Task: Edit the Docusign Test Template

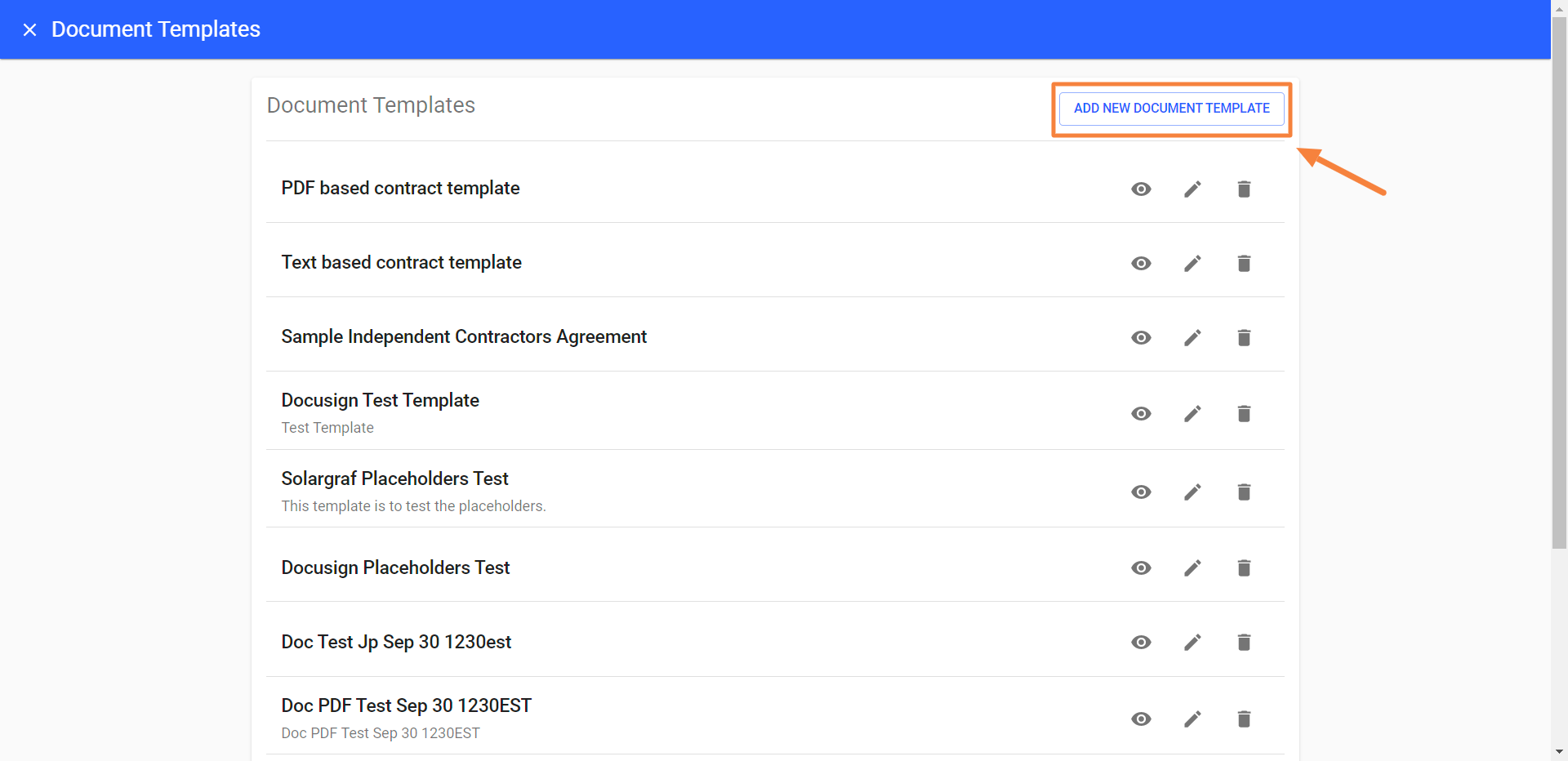Action: (x=1192, y=414)
